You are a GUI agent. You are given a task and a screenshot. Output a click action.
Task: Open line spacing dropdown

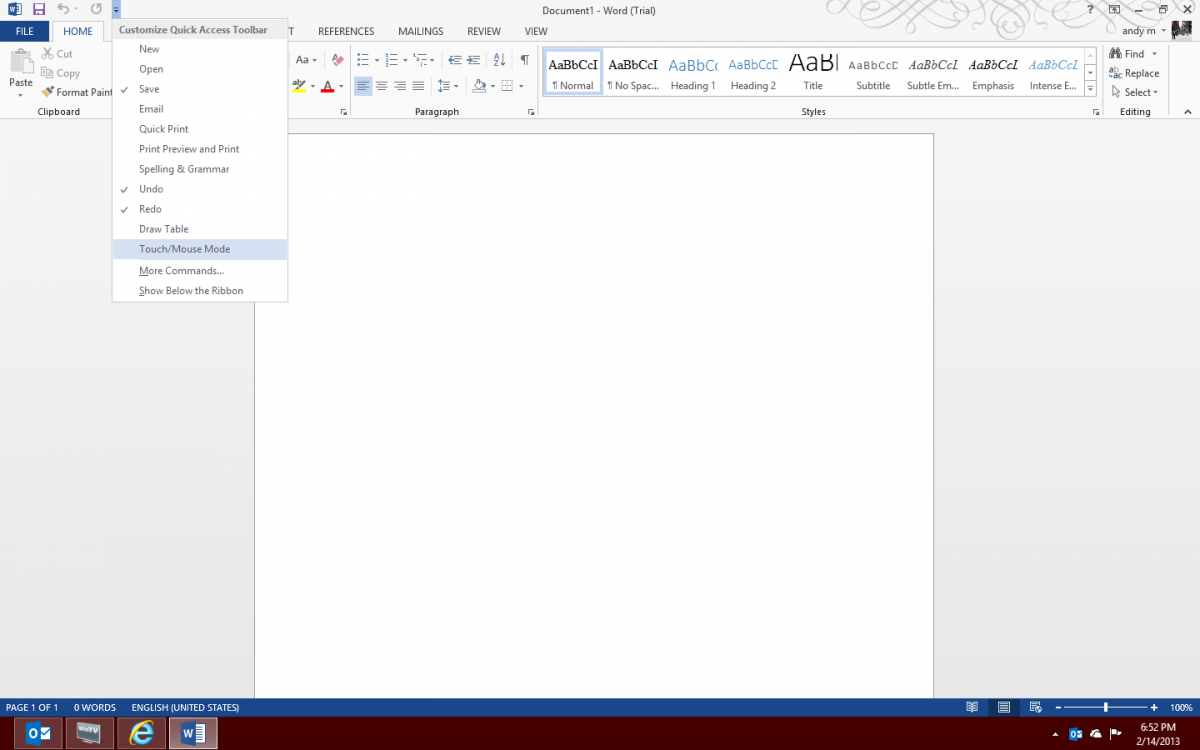coord(449,86)
